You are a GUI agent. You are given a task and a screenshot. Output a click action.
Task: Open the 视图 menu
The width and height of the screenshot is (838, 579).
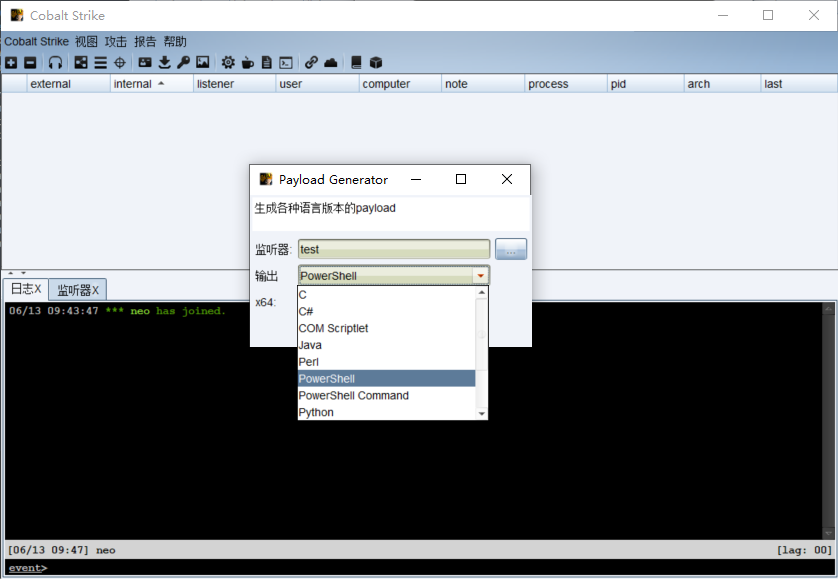(x=86, y=41)
